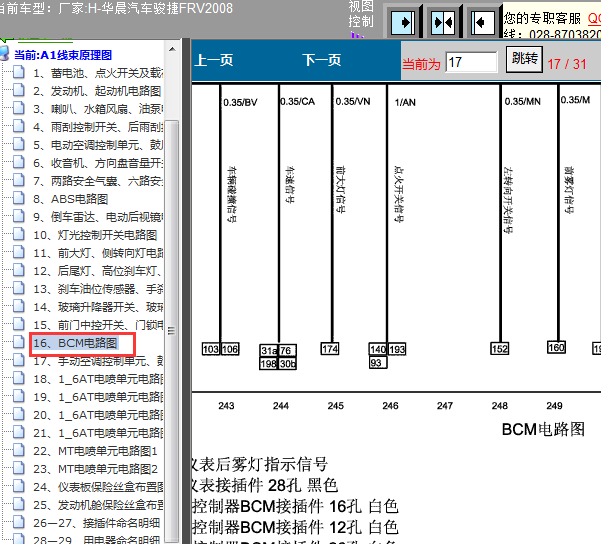Click connector reference box 193

click(397, 349)
